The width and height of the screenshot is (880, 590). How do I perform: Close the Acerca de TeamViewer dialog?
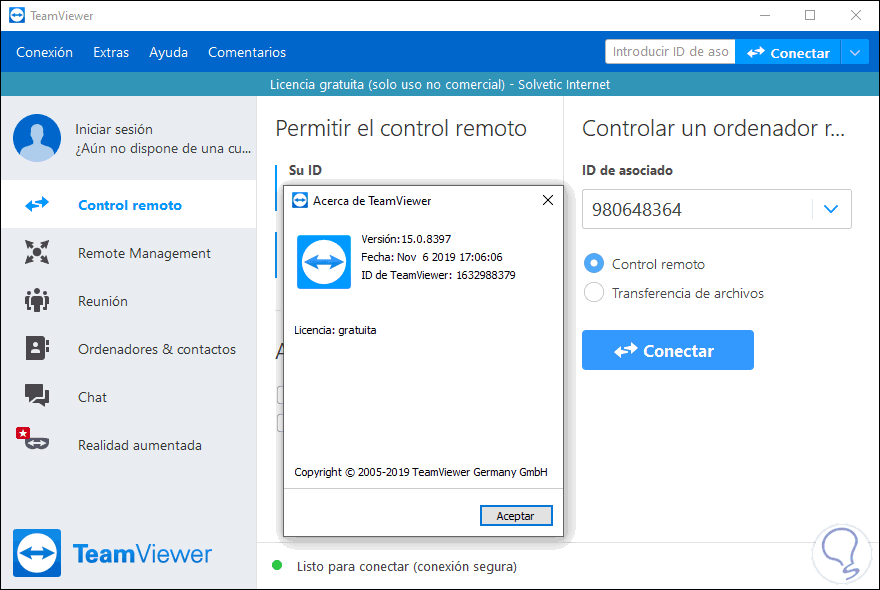(x=548, y=200)
